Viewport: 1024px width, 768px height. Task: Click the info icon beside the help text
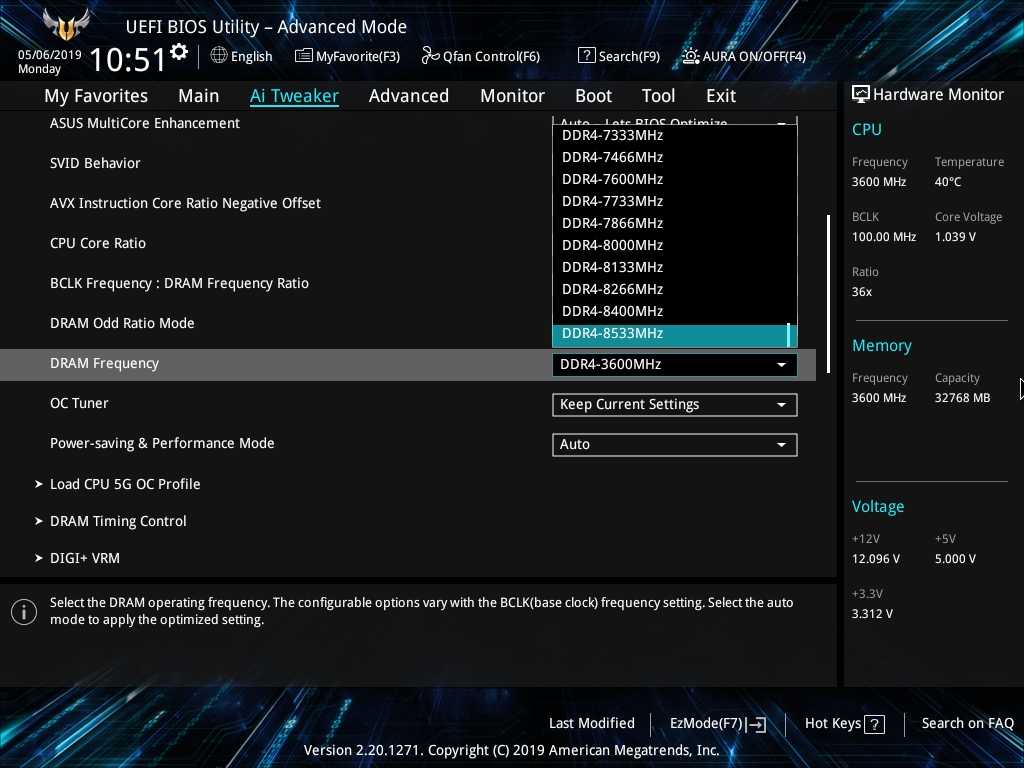click(24, 612)
